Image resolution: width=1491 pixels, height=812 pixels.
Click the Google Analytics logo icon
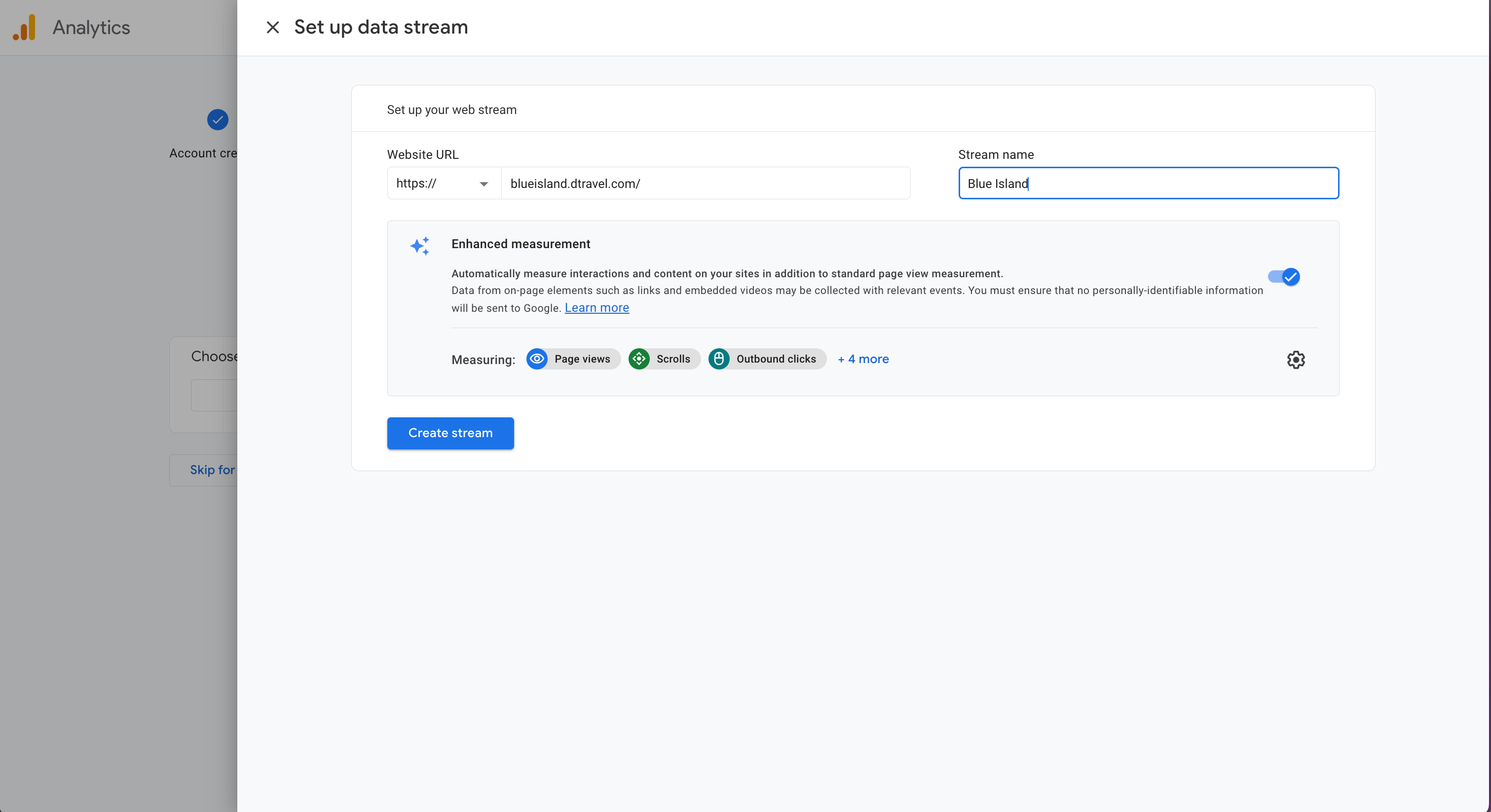24,27
